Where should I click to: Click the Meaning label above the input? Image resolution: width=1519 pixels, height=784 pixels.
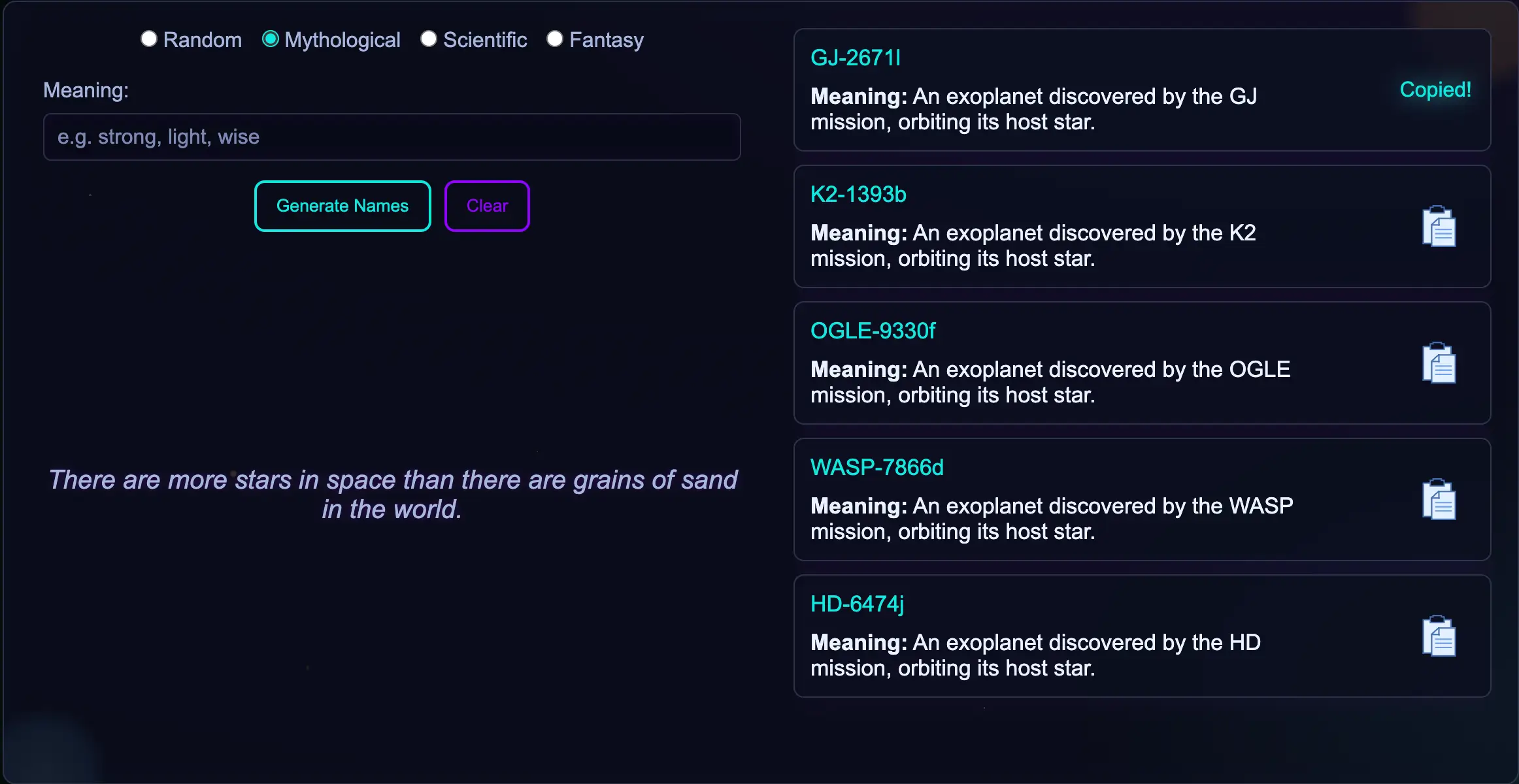(x=86, y=90)
